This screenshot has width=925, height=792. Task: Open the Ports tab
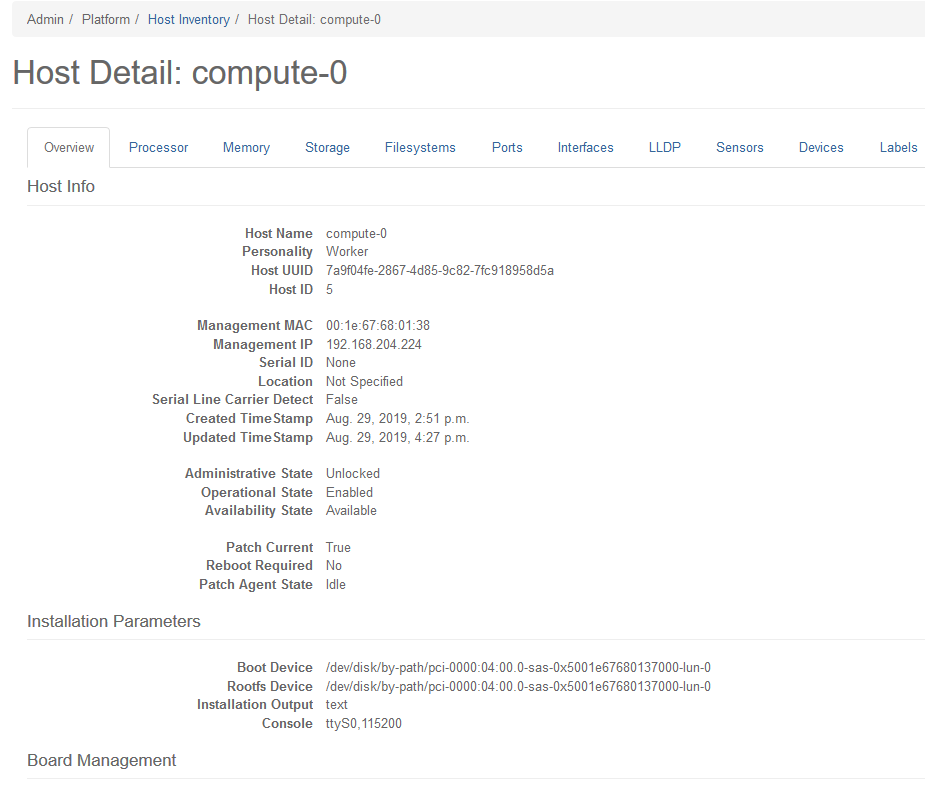coord(507,147)
